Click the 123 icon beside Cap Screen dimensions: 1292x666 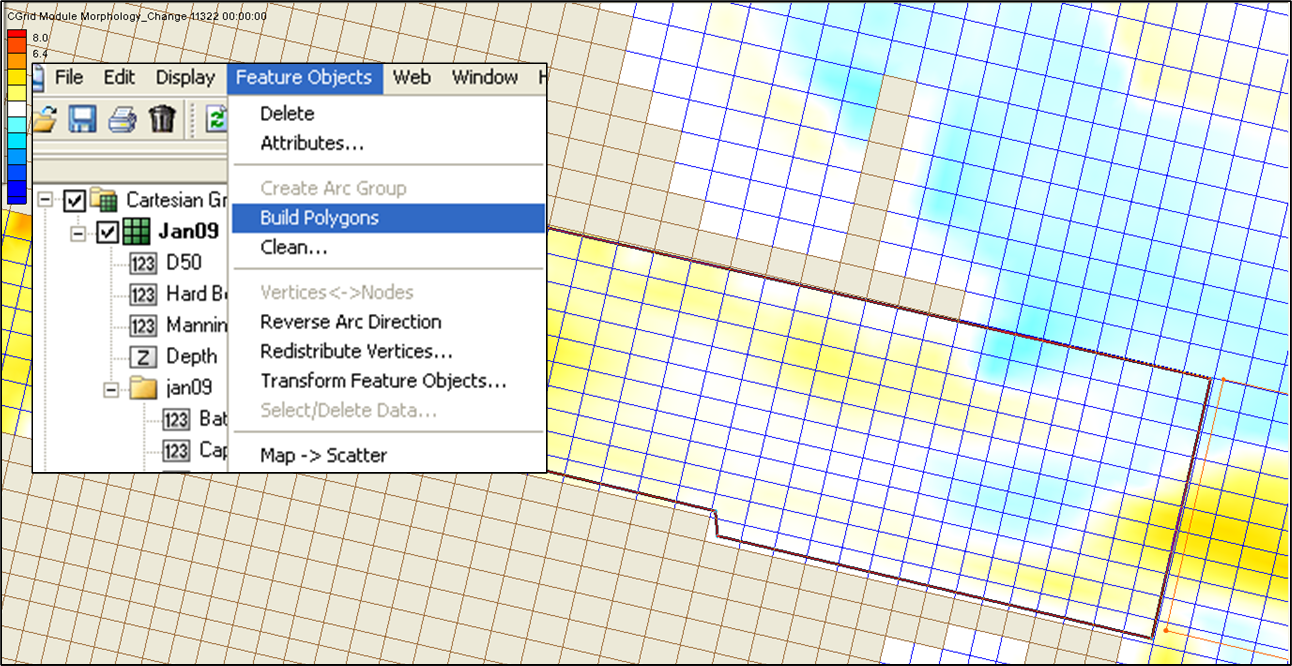click(x=176, y=451)
